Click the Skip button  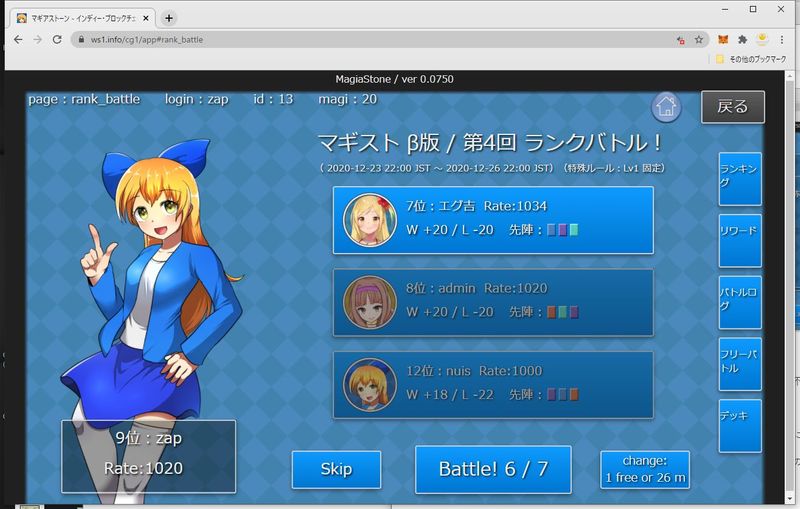(336, 469)
